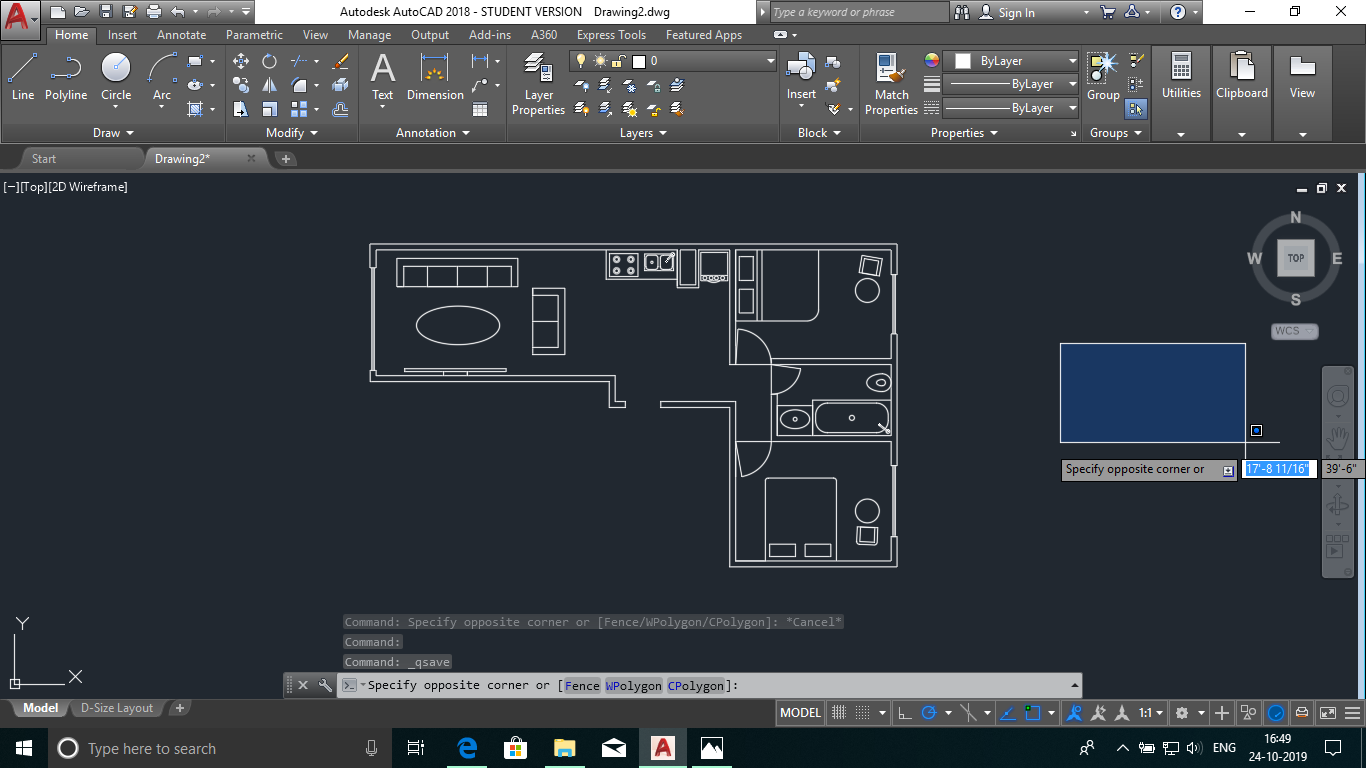Click the MODEL space button in status bar
1366x768 pixels.
tap(800, 713)
